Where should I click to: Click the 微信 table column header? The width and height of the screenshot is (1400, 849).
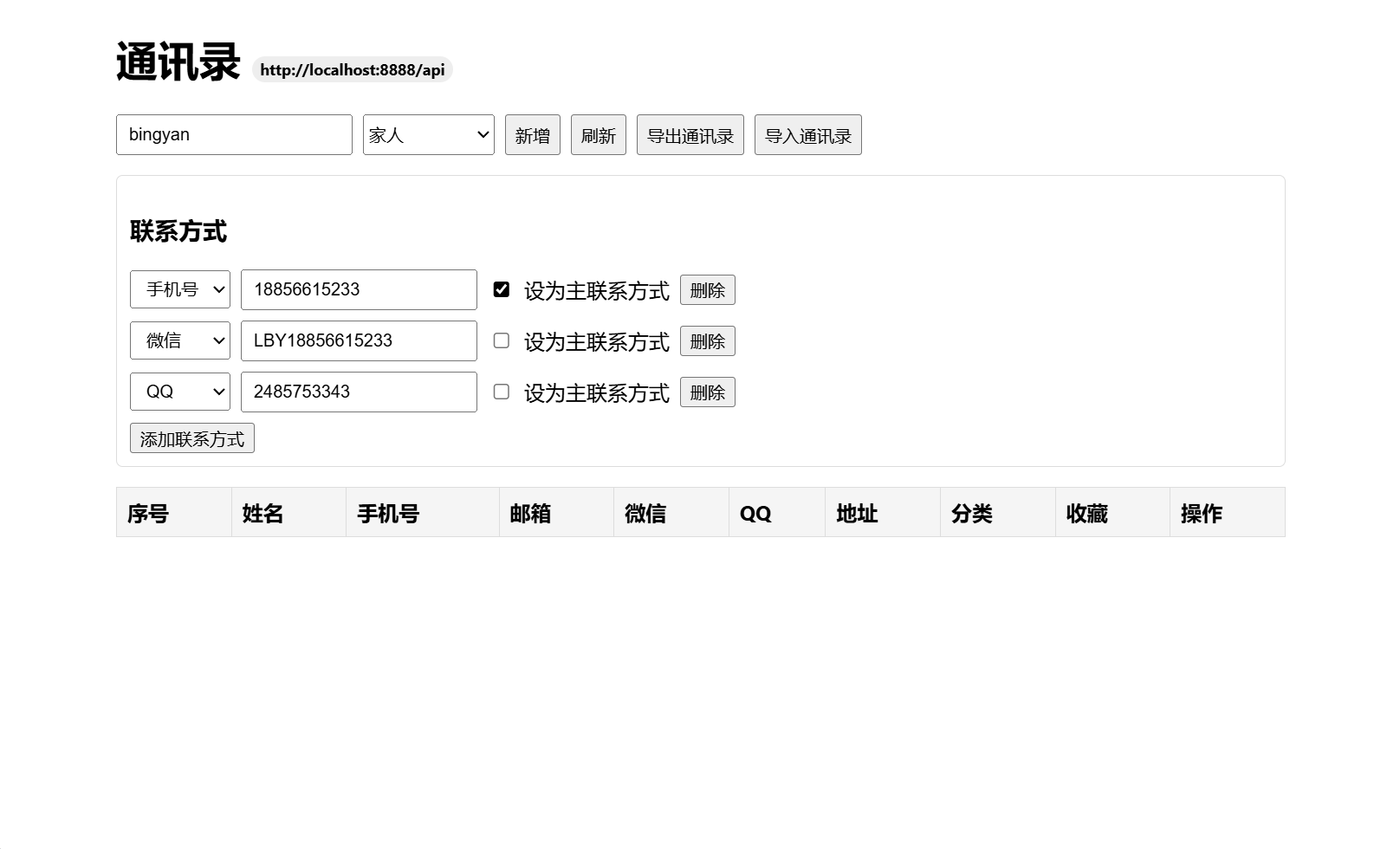(671, 513)
